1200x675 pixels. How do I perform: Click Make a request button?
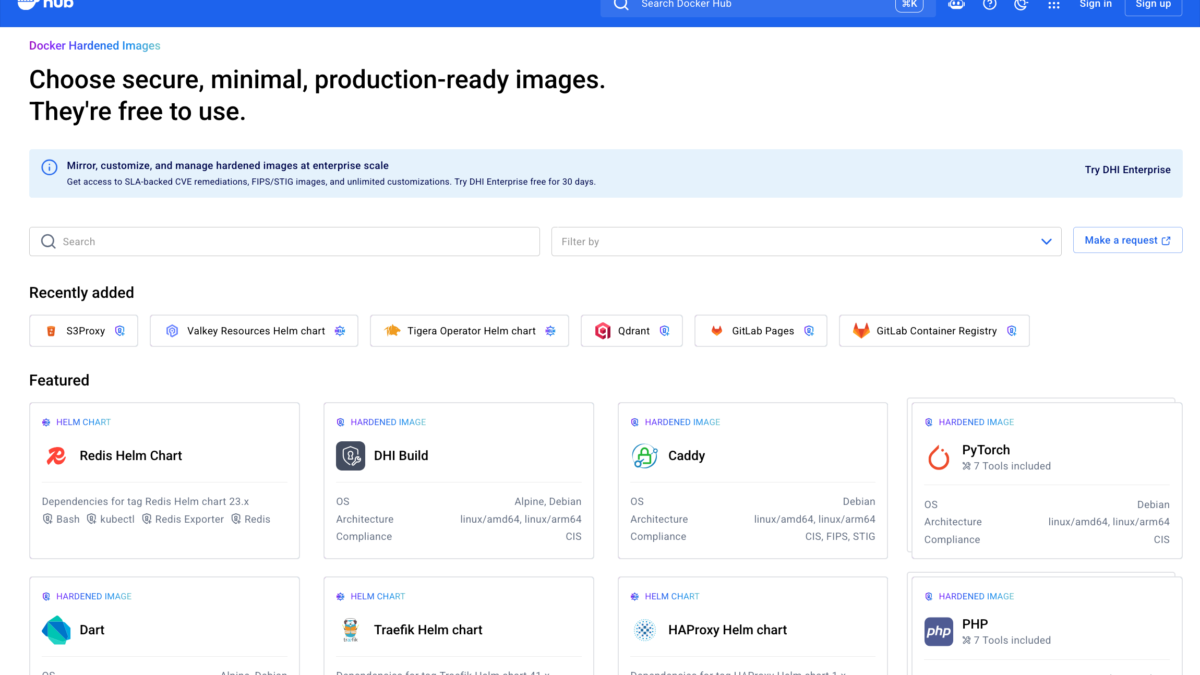tap(1127, 240)
